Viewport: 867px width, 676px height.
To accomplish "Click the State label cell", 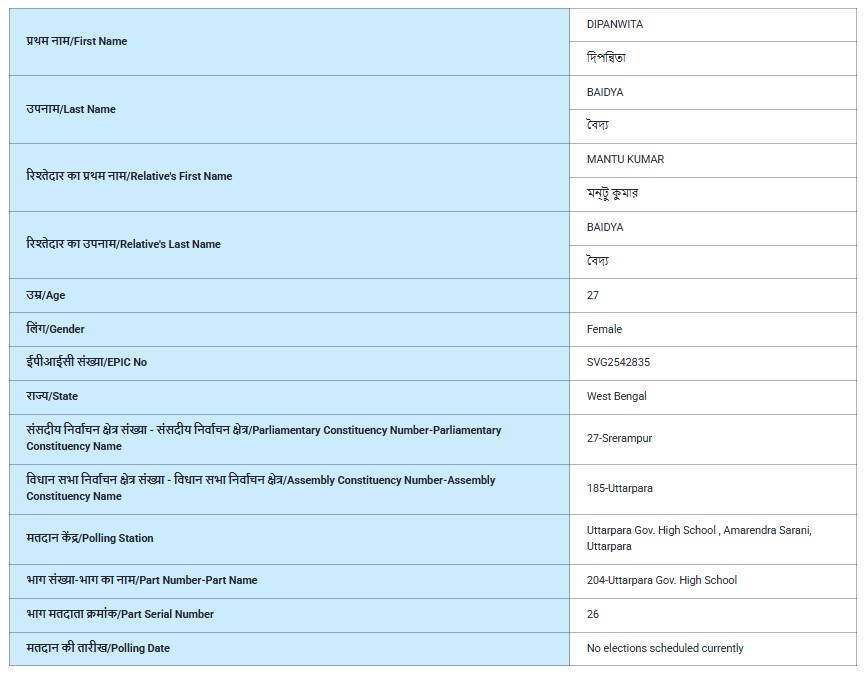I will pos(52,396).
